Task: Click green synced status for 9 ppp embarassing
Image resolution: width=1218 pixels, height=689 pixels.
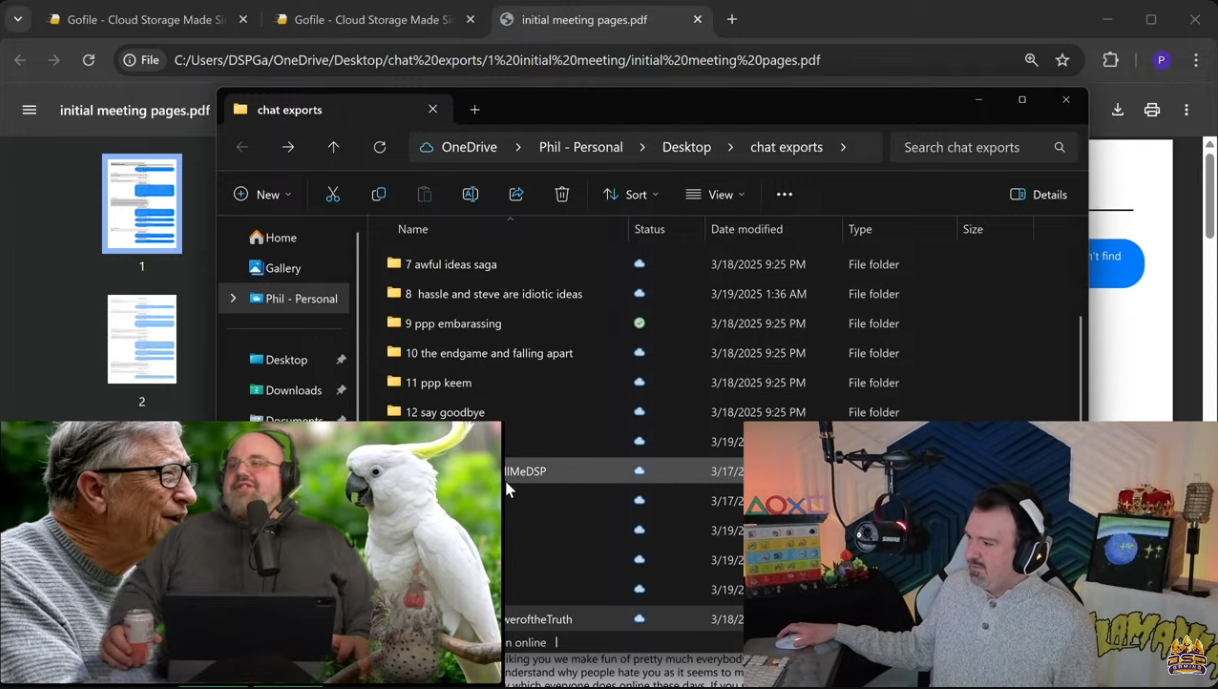Action: [x=639, y=323]
